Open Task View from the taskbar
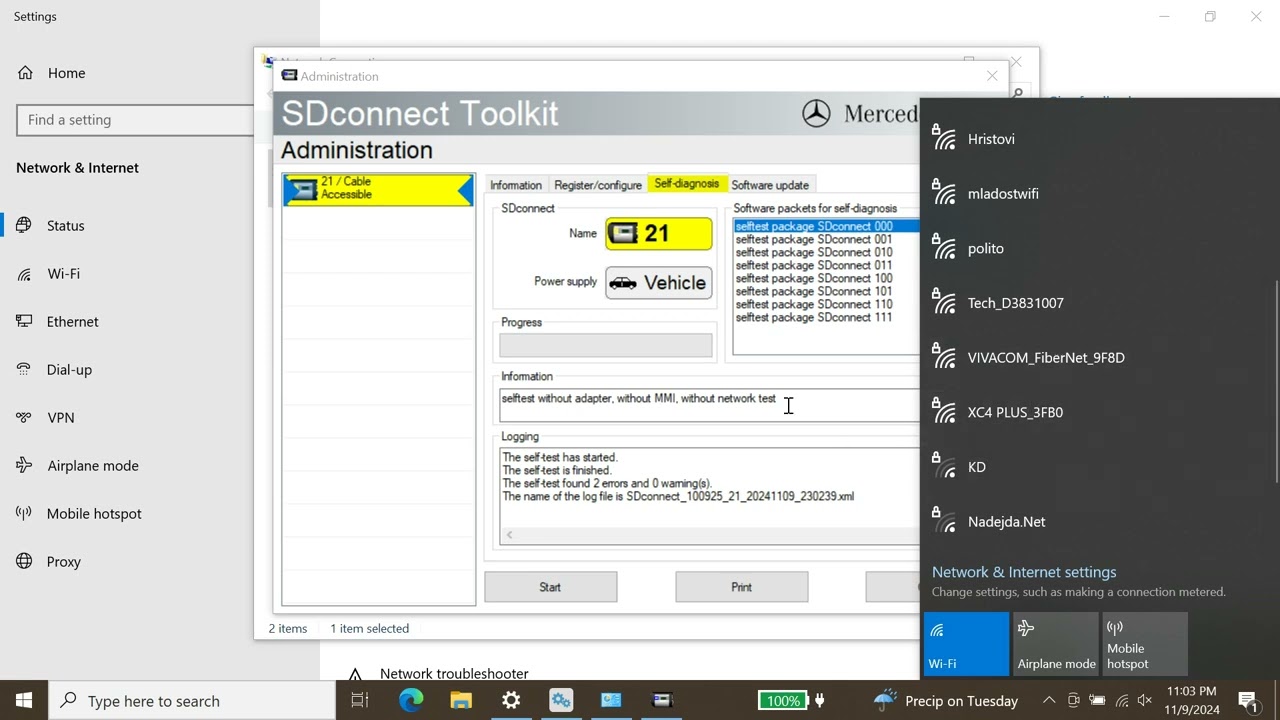1280x720 pixels. (360, 700)
